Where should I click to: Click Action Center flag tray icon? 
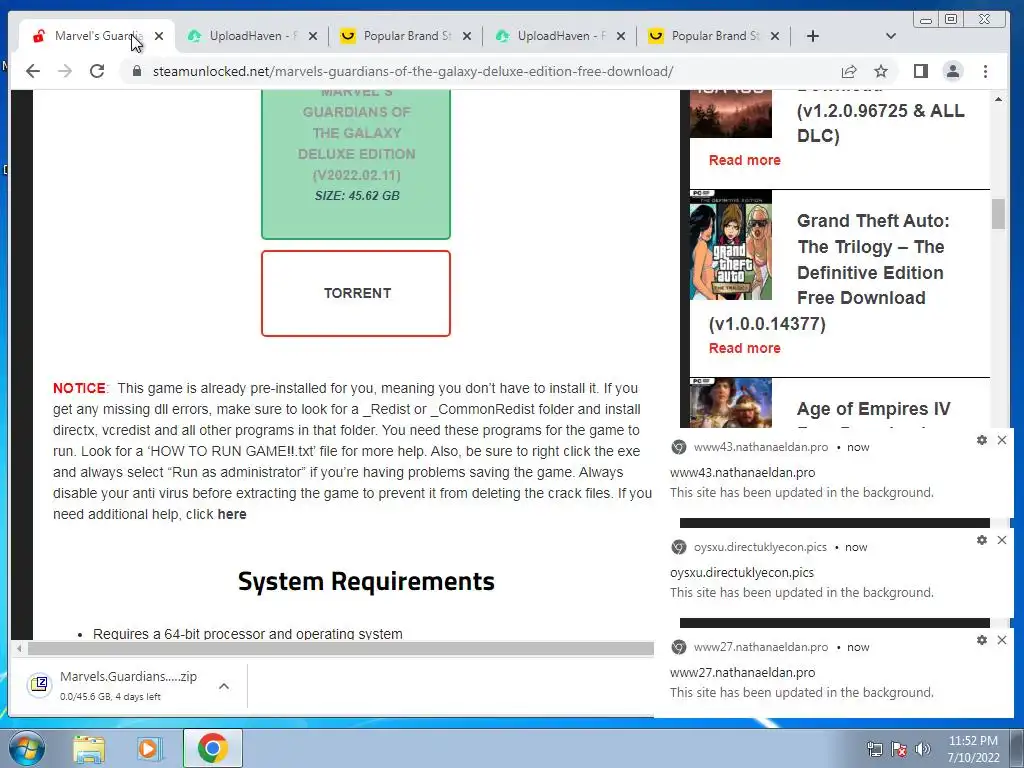[899, 749]
